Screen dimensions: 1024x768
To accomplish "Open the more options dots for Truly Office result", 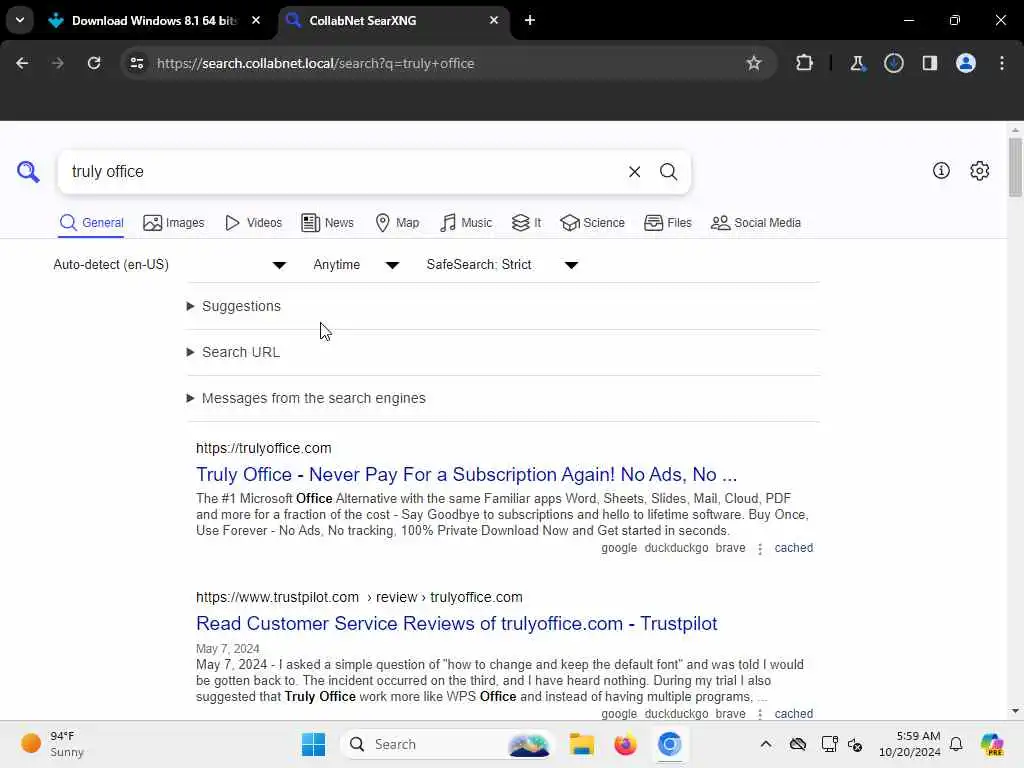I will click(x=760, y=549).
